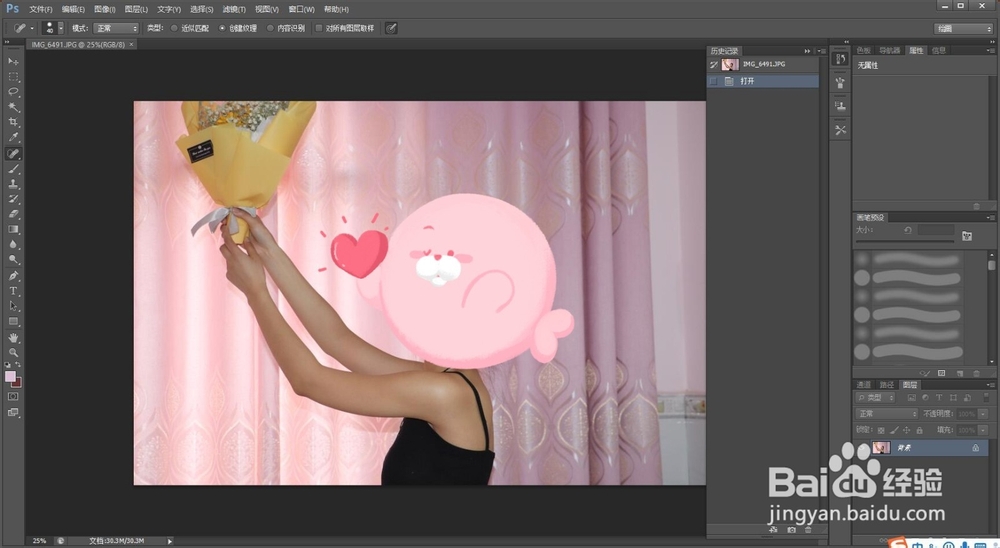This screenshot has height=548, width=1000.
Task: Select the Rectangle shape tool
Action: 13,322
